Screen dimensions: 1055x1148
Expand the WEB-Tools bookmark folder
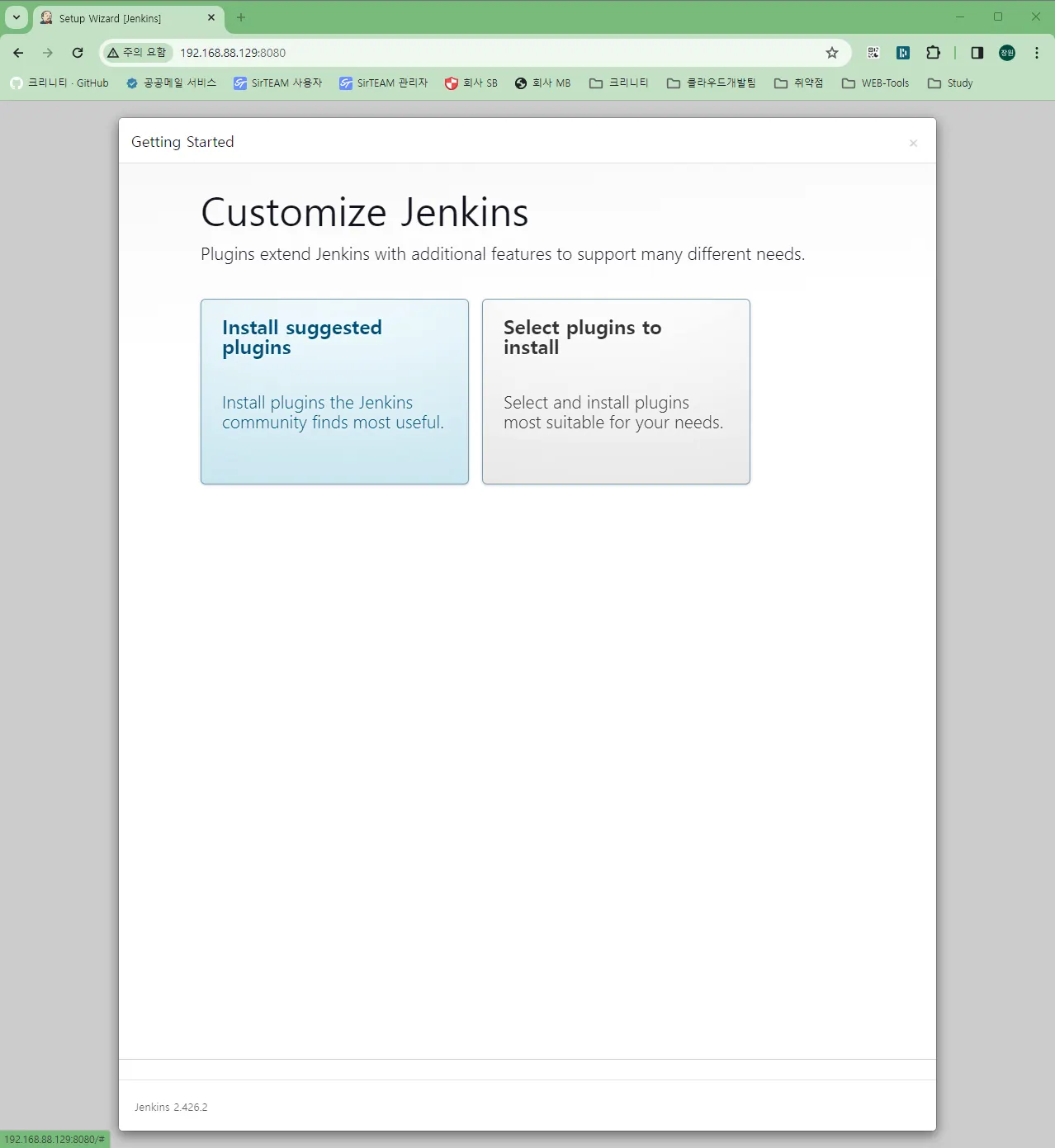click(876, 83)
